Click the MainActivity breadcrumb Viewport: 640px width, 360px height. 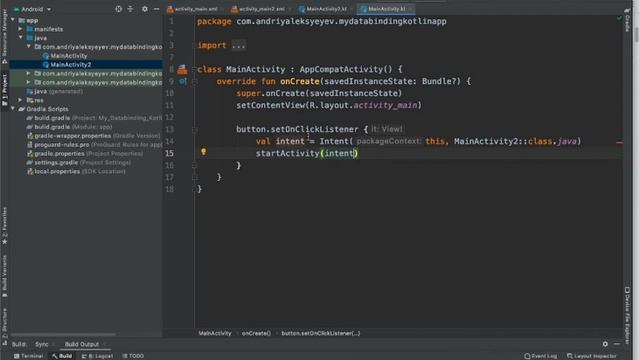215,333
